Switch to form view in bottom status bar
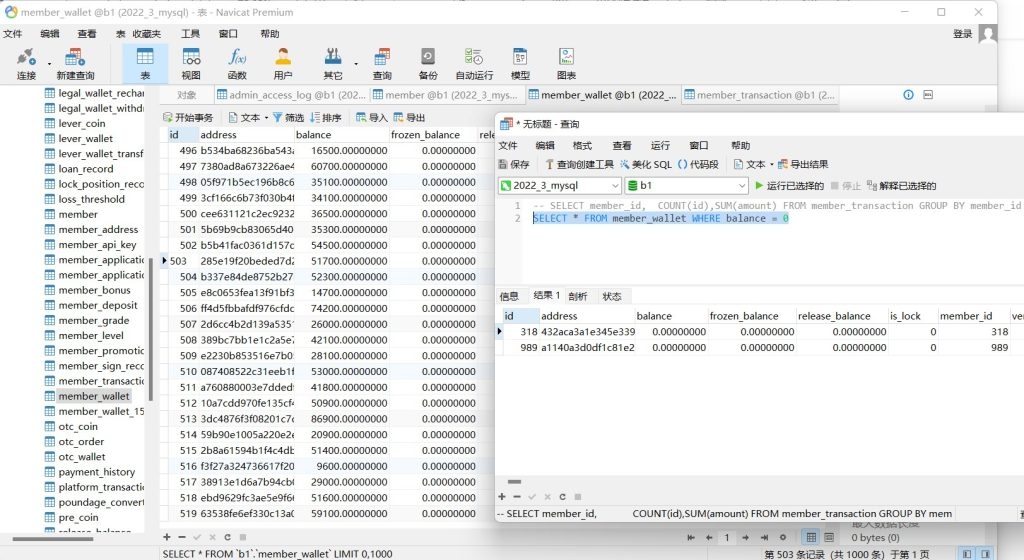This screenshot has width=1024, height=560. pyautogui.click(x=986, y=553)
